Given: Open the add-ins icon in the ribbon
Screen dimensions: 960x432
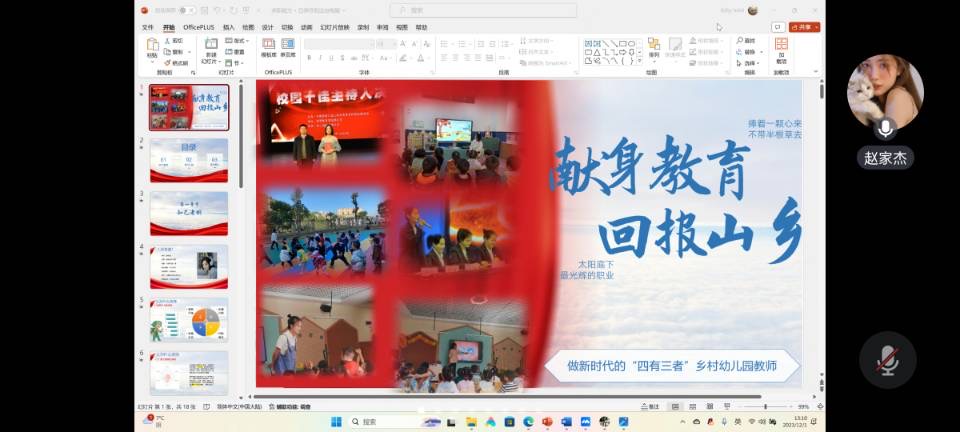Looking at the screenshot, I should [x=781, y=48].
